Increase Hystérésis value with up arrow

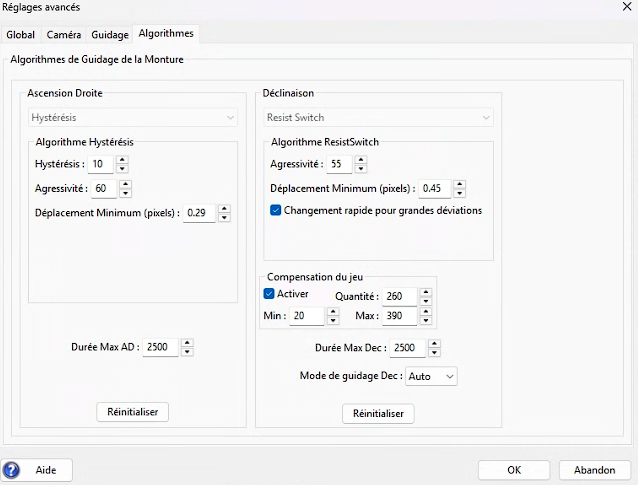point(122,160)
